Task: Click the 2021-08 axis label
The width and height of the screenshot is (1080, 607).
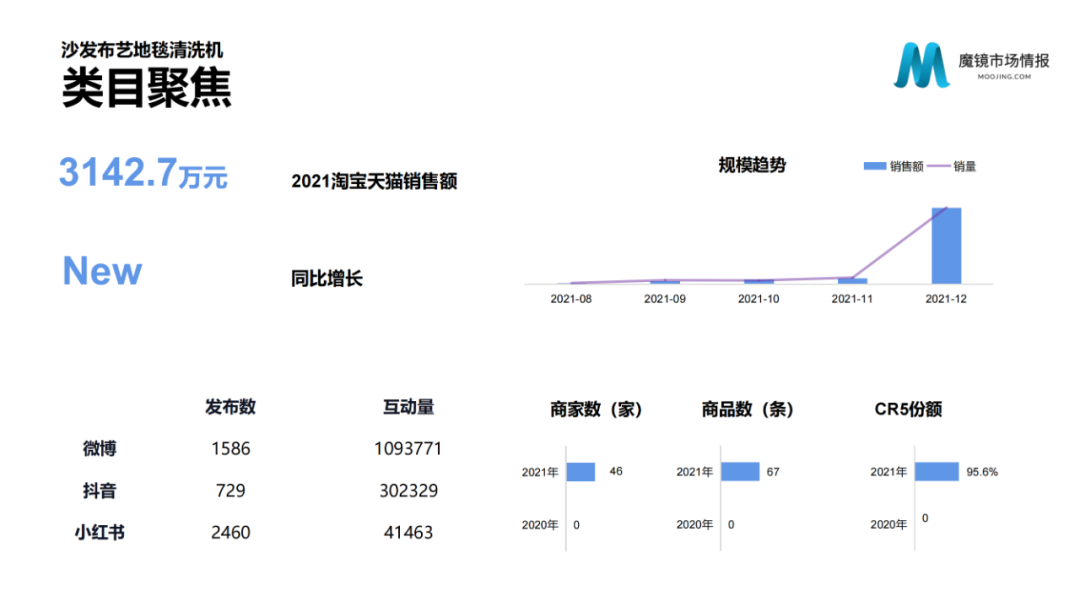Action: click(571, 299)
